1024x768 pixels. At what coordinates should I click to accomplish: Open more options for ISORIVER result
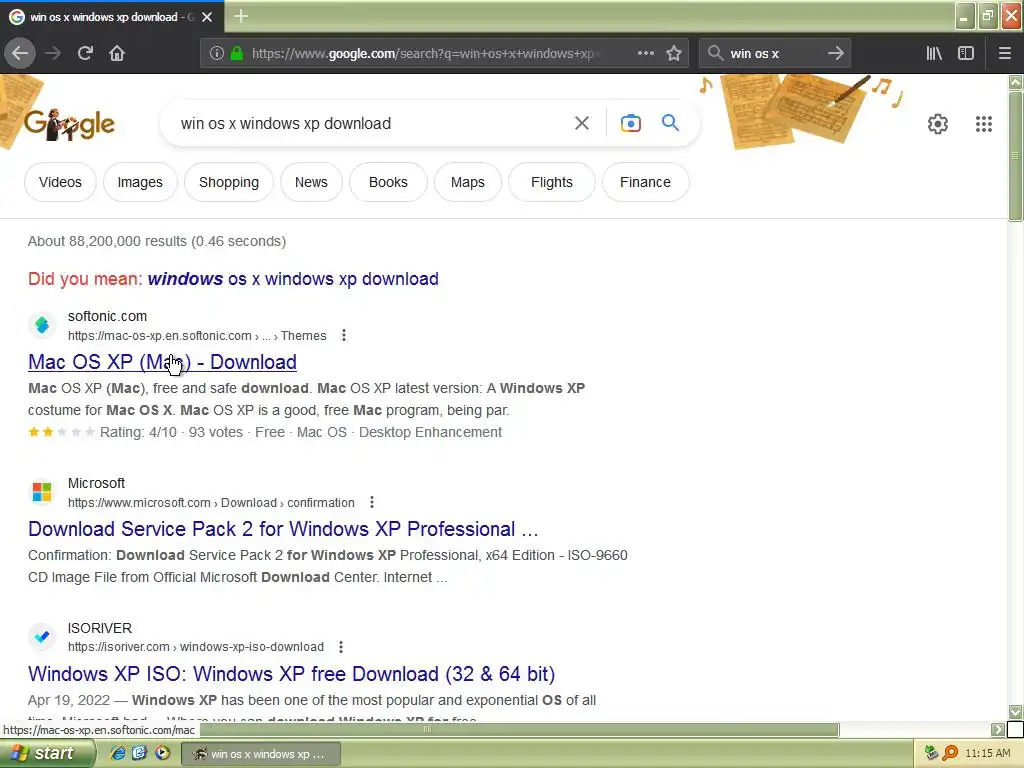tap(341, 647)
